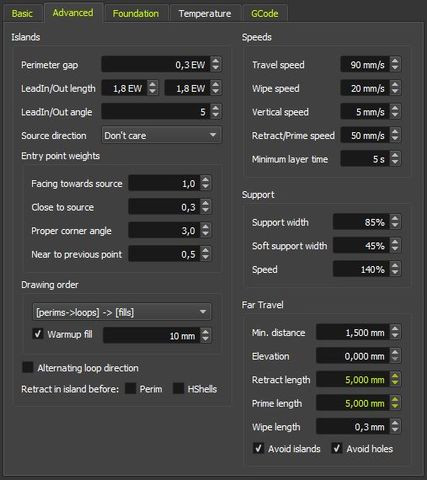This screenshot has width=427, height=480.
Task: Increase Travel speed with the up arrow
Action: [395, 61]
